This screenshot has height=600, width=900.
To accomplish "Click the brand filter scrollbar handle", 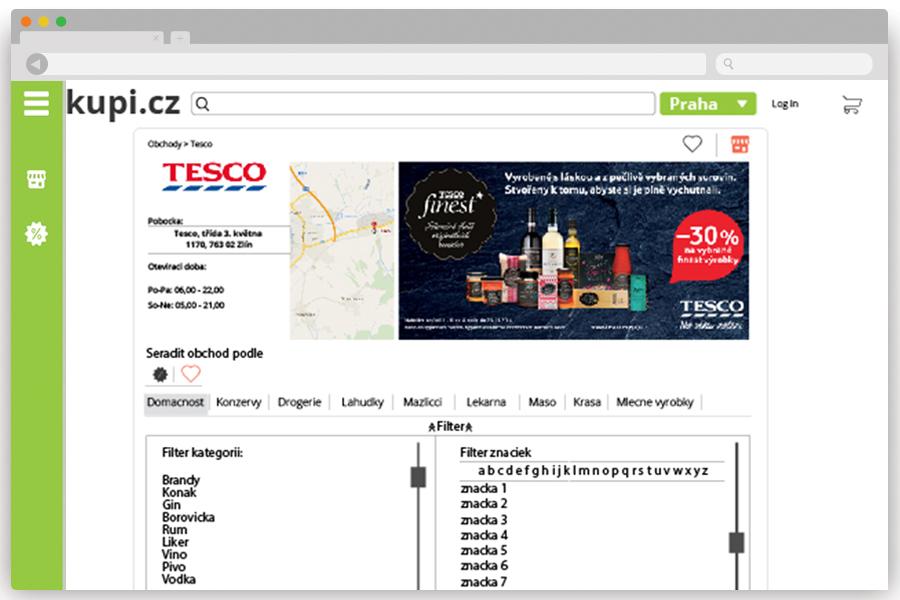I will coord(736,542).
